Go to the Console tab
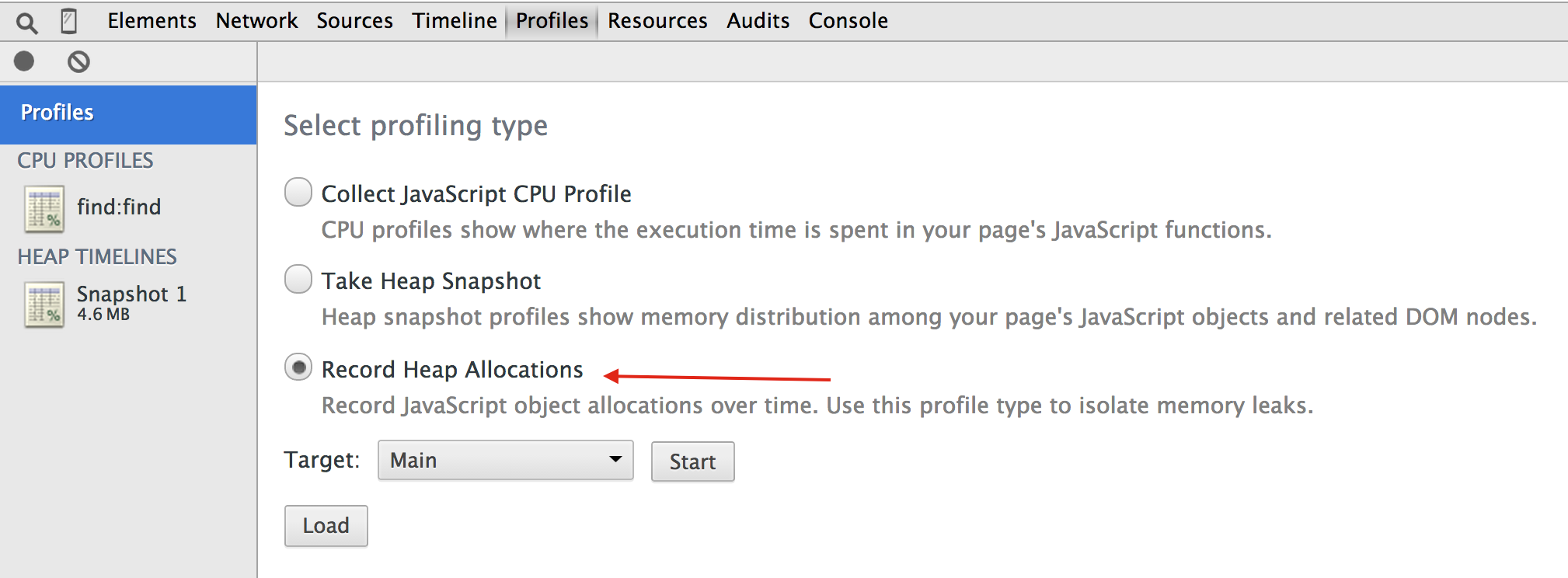Screen dimensions: 1568x578 click(x=848, y=21)
